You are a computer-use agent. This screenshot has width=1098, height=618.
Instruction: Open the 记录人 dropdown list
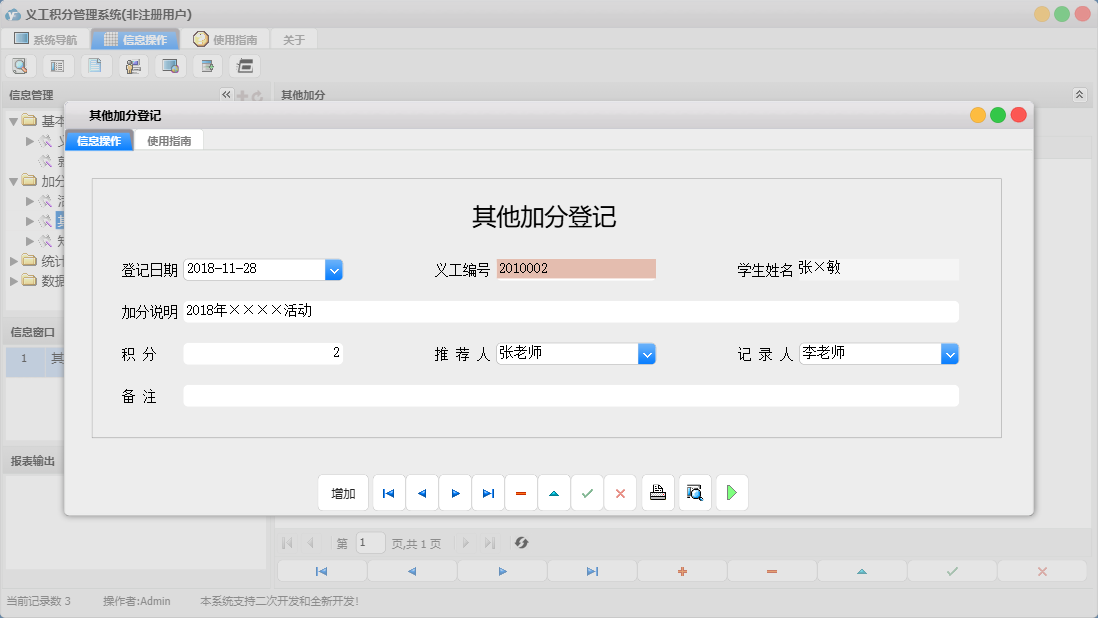click(950, 353)
